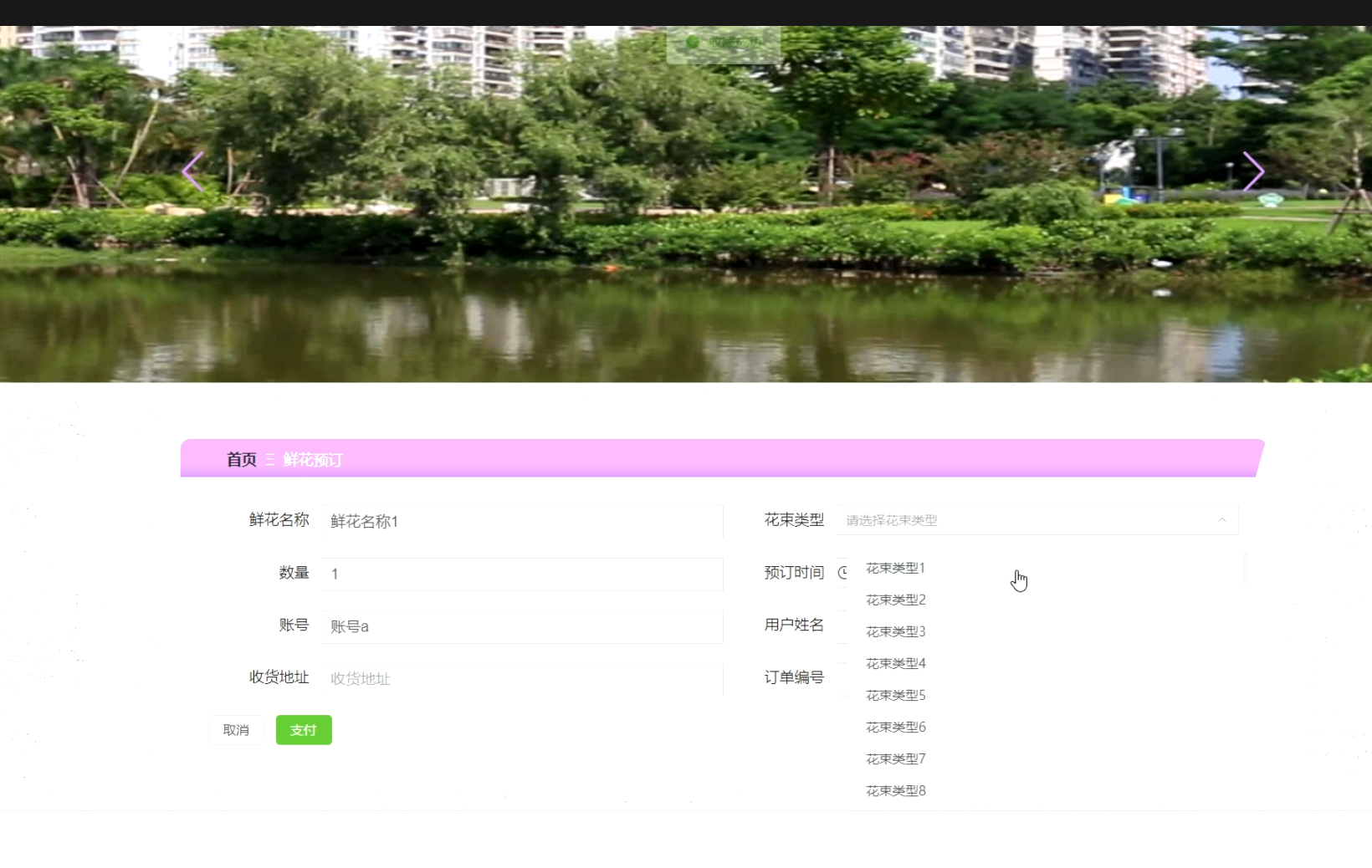Screen dimensions: 1372x868
Task: Select 花束类型1 from the list
Action: tap(895, 569)
